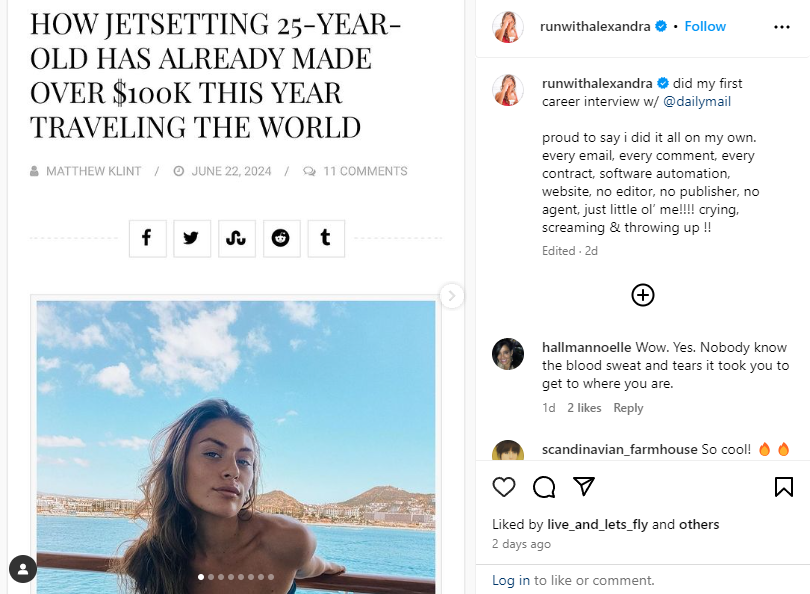
Task: View the 2 likes on hallmannoelle's comment
Action: pos(584,408)
